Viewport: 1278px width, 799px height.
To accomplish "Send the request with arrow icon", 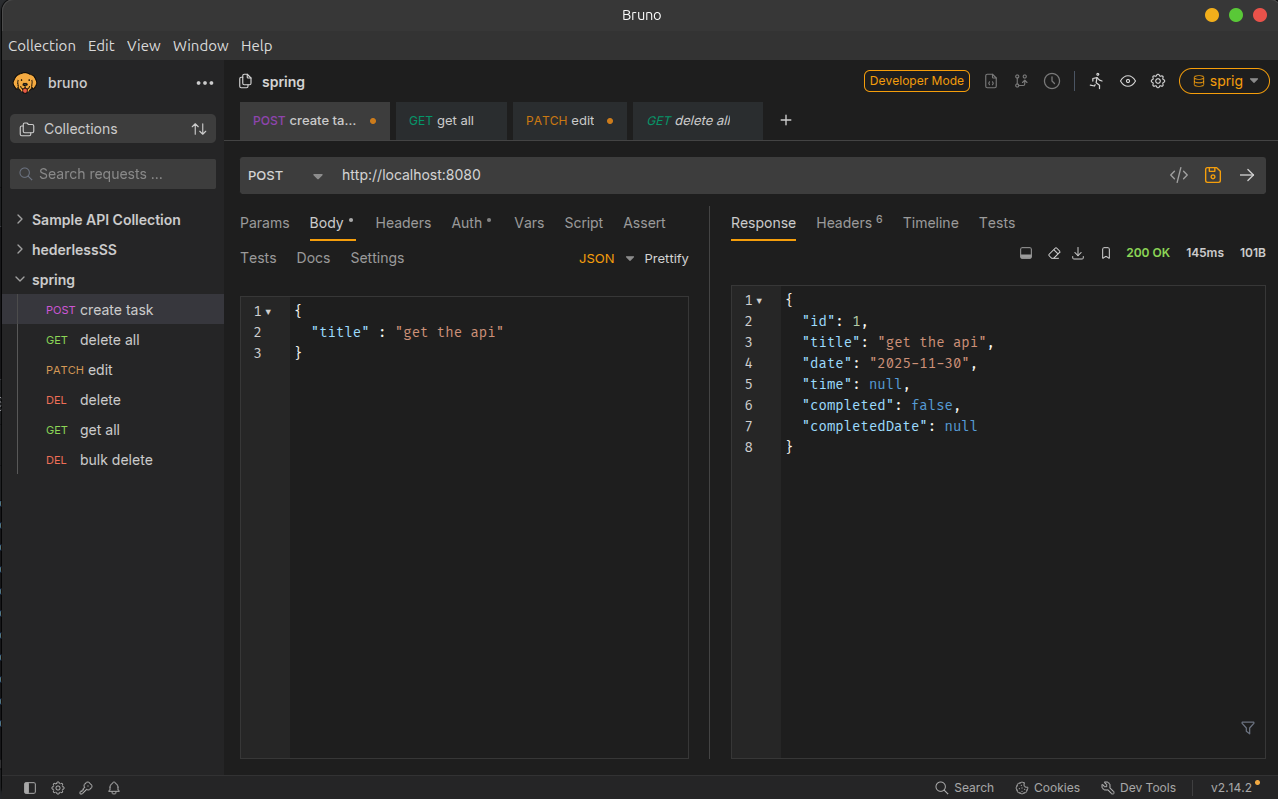I will coord(1247,175).
